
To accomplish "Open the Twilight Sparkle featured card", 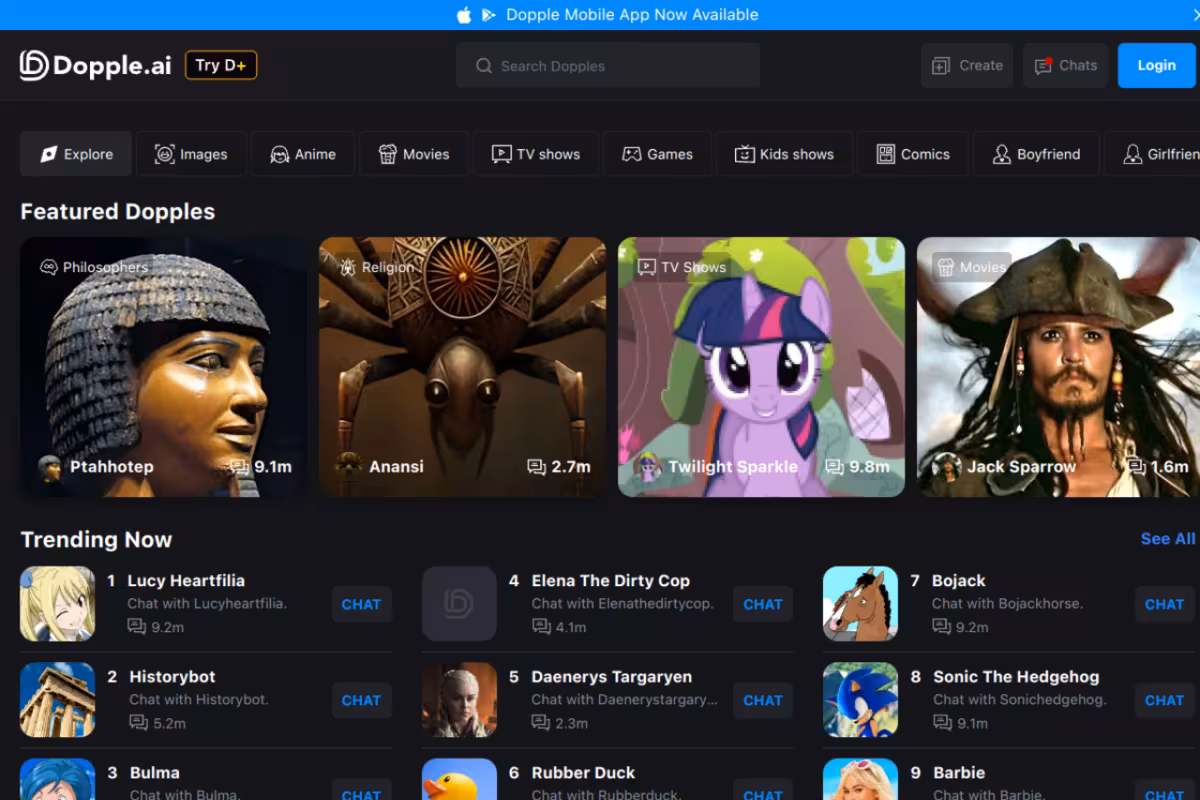I will pos(761,367).
